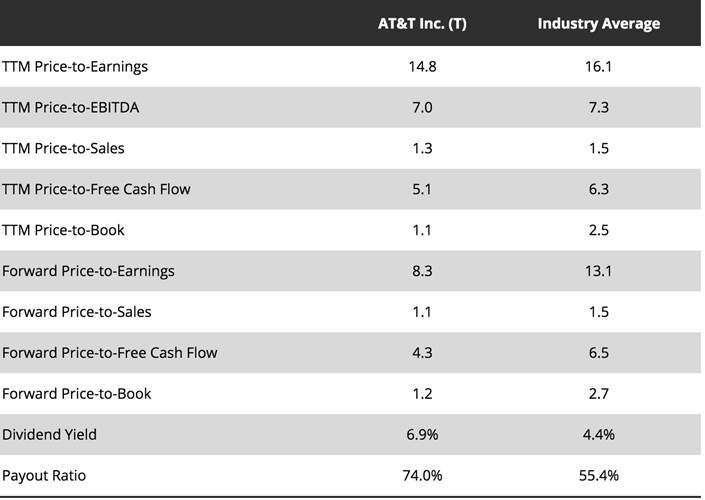
Task: Select the Forward Price-to-Earnings row label
Action: coord(88,271)
